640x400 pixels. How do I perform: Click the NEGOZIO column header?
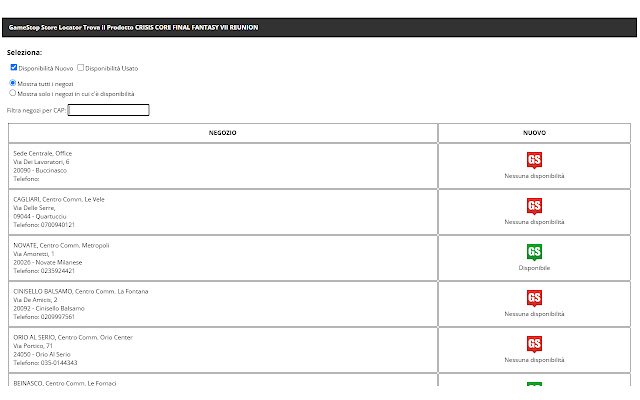[x=222, y=133]
